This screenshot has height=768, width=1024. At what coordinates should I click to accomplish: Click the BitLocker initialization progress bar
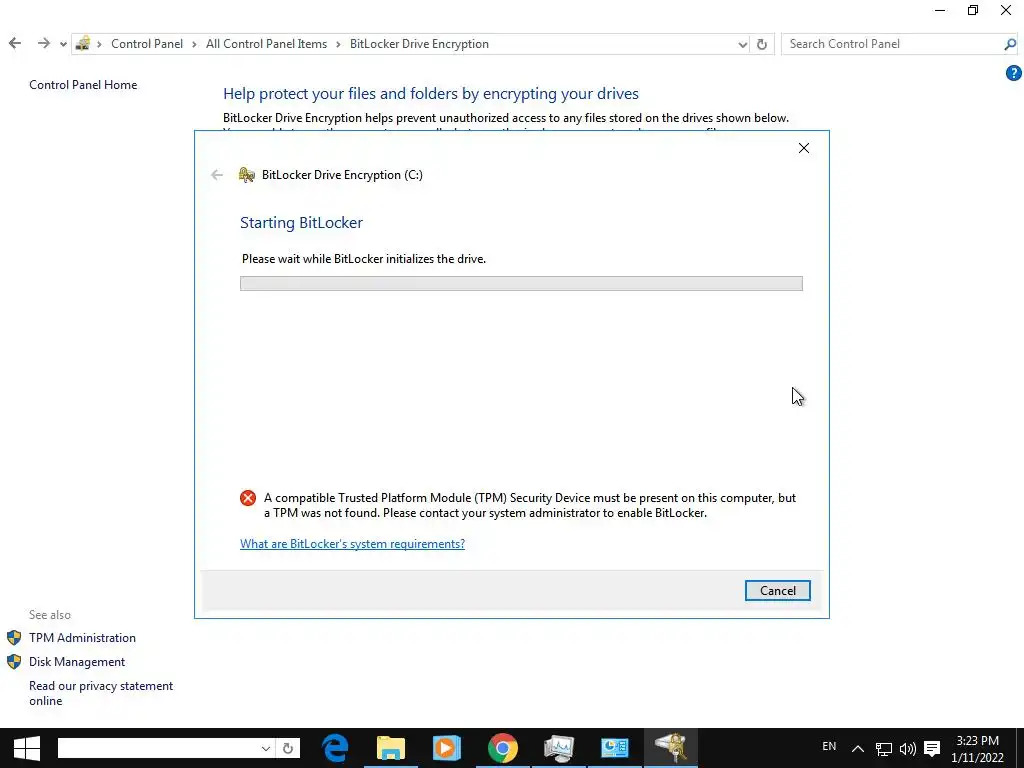pyautogui.click(x=520, y=283)
